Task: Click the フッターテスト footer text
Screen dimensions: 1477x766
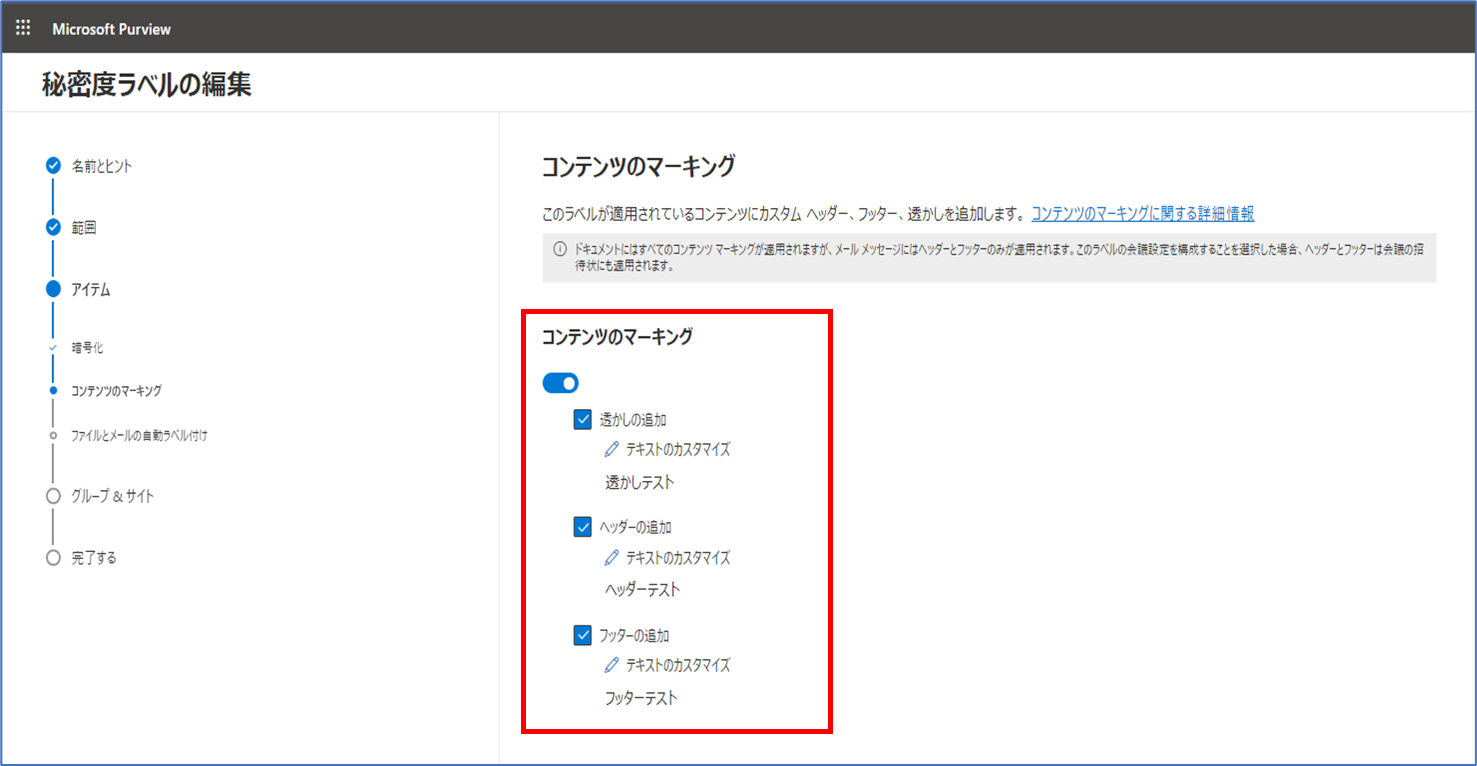Action: pos(641,698)
